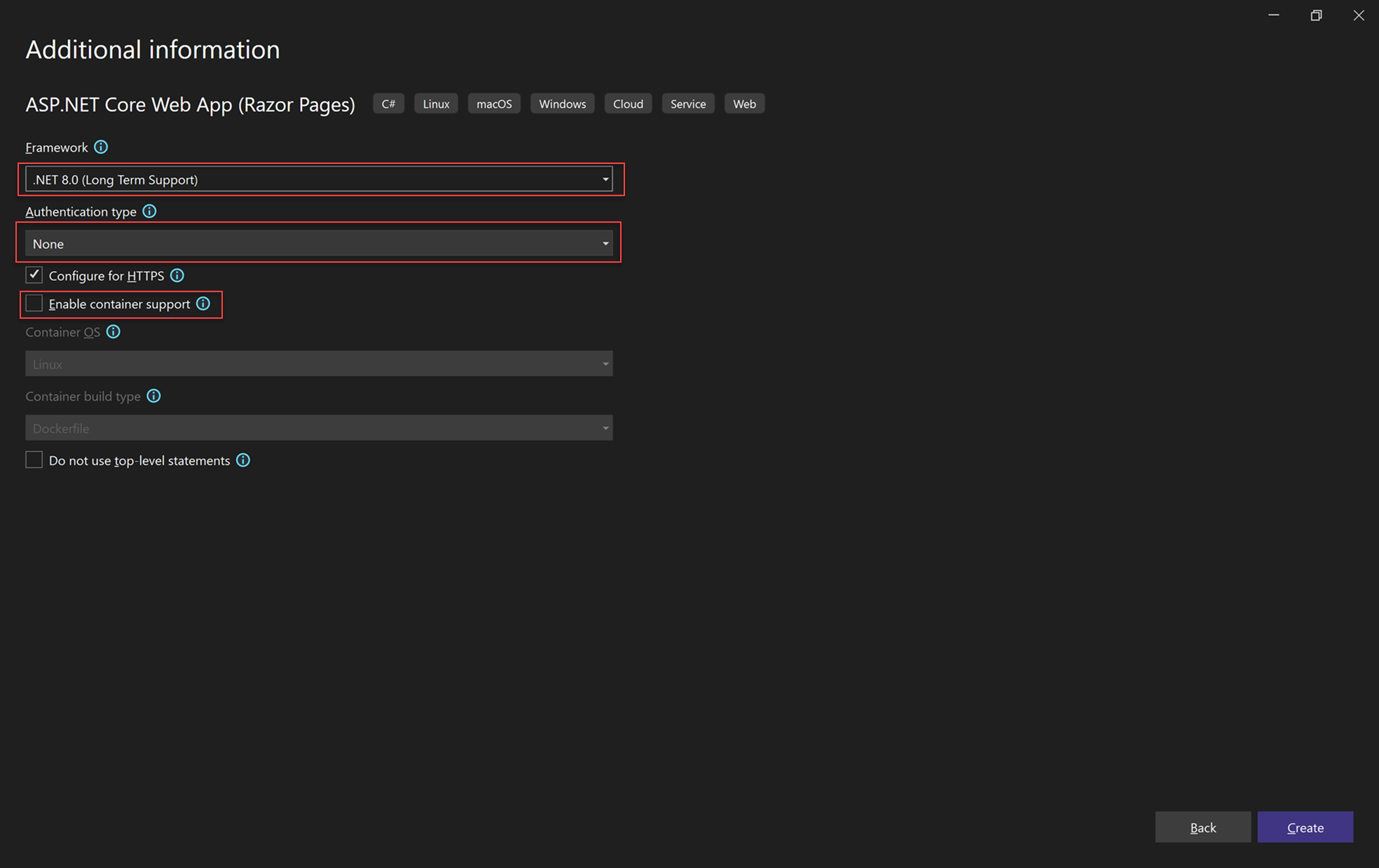Click the Windows platform tag icon
Screen dimensions: 1379x868
pyautogui.click(x=561, y=103)
